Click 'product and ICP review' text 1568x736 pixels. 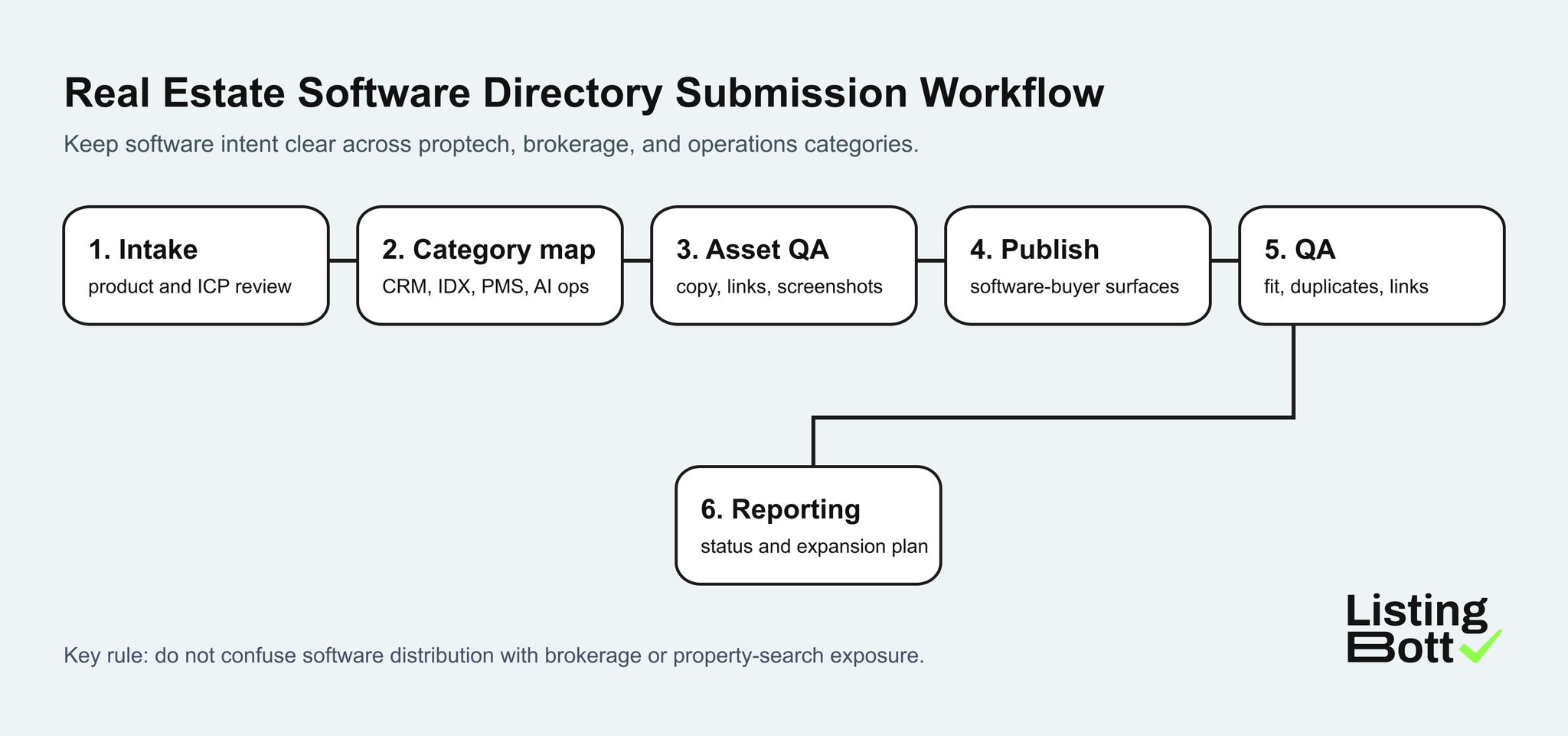point(190,286)
